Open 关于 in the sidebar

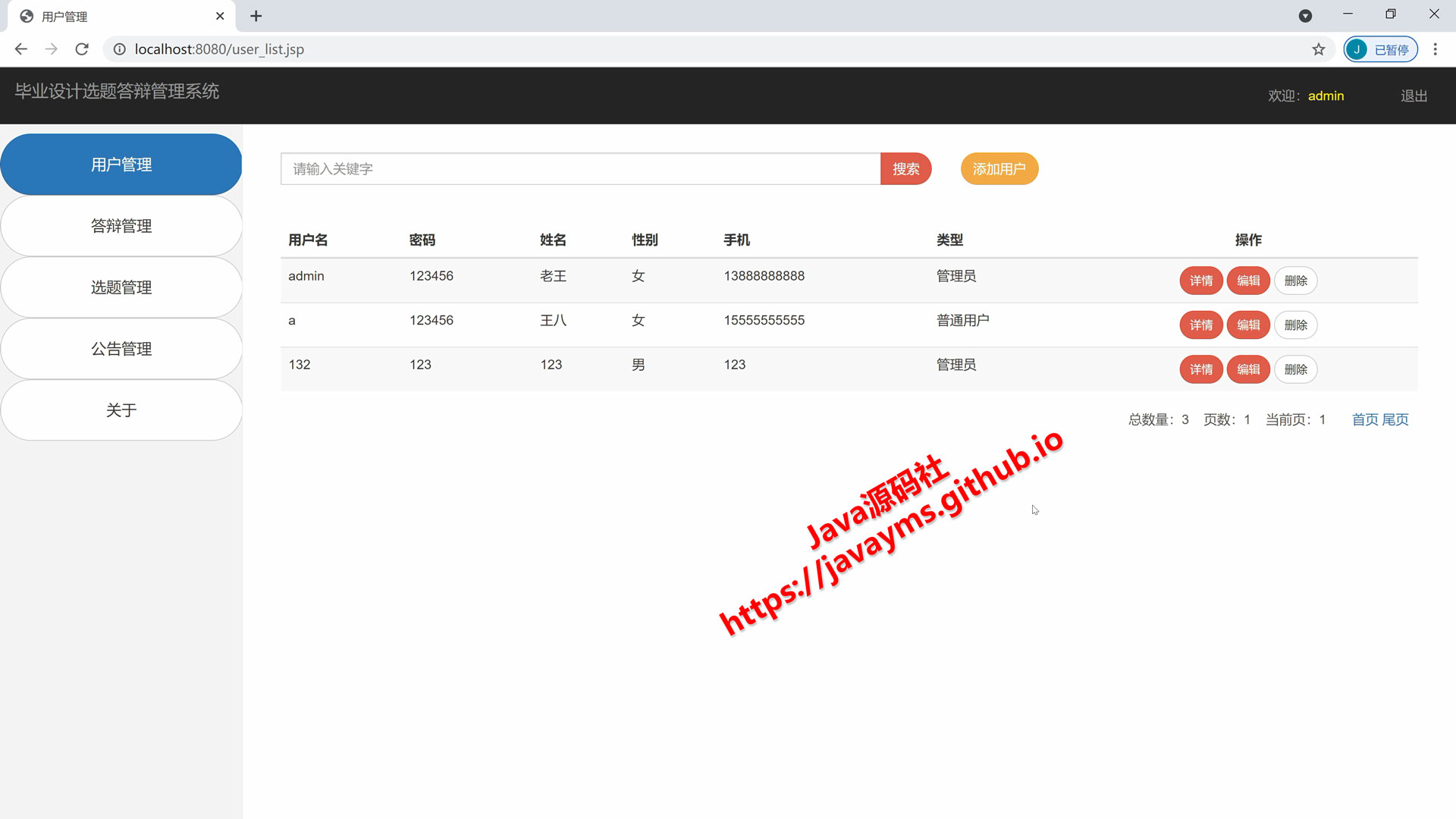pos(121,410)
